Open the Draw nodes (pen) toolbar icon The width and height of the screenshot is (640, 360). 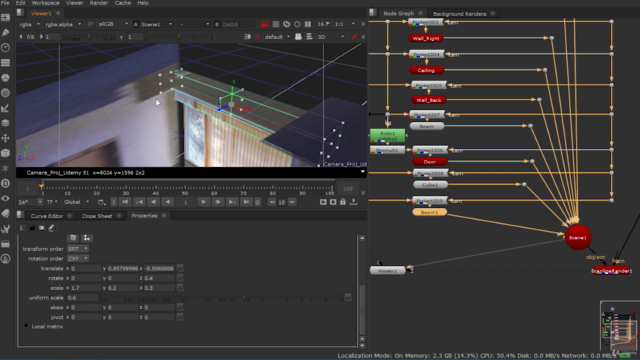5,33
